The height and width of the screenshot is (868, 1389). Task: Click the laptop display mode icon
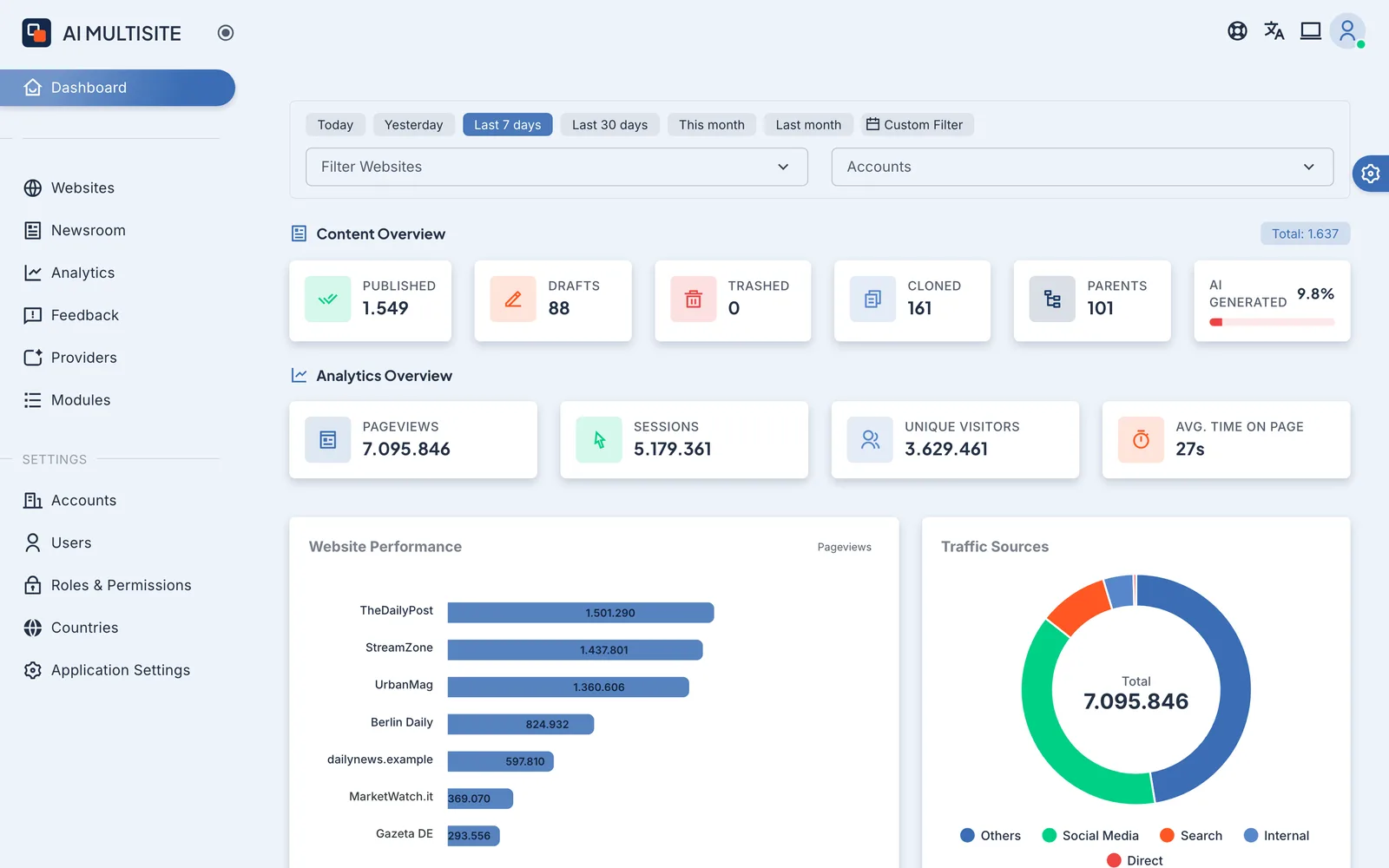1311,31
